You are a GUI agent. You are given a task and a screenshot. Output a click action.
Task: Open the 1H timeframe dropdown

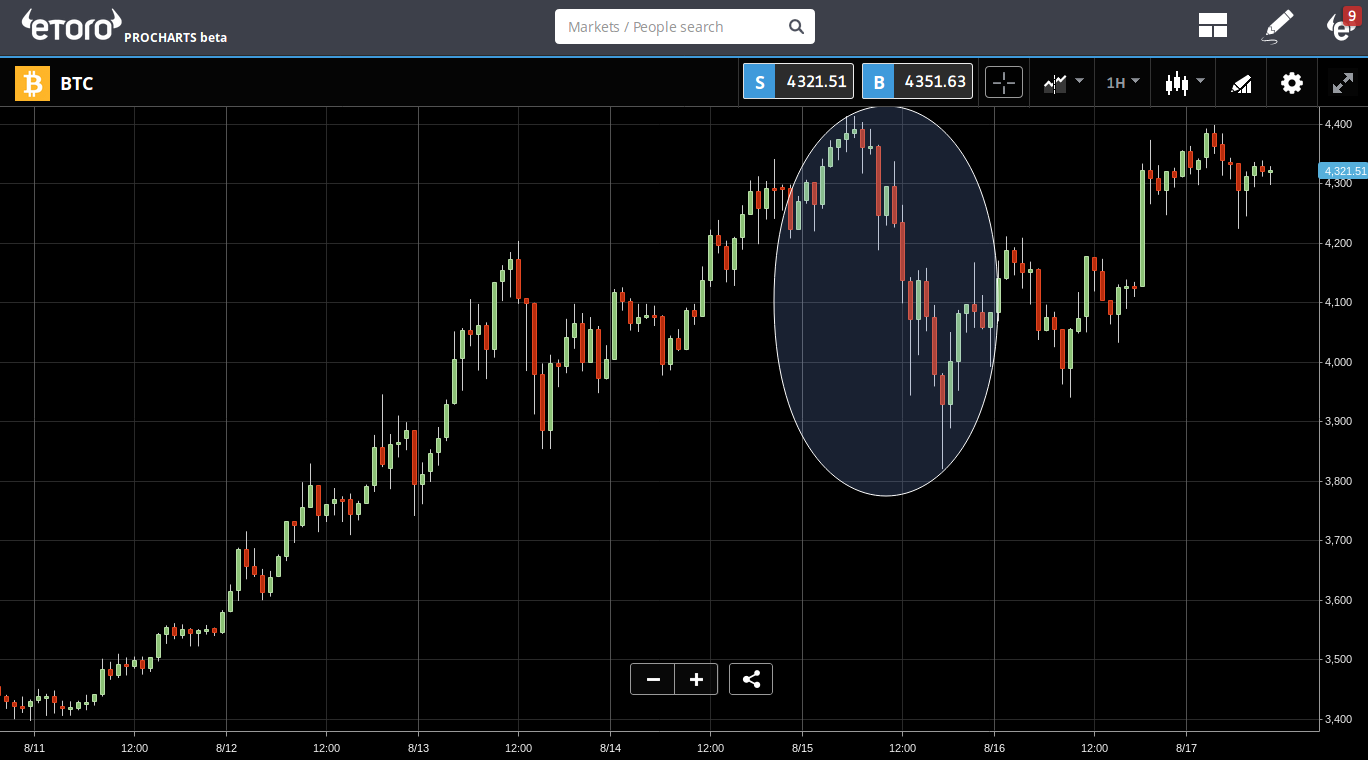[x=1123, y=82]
